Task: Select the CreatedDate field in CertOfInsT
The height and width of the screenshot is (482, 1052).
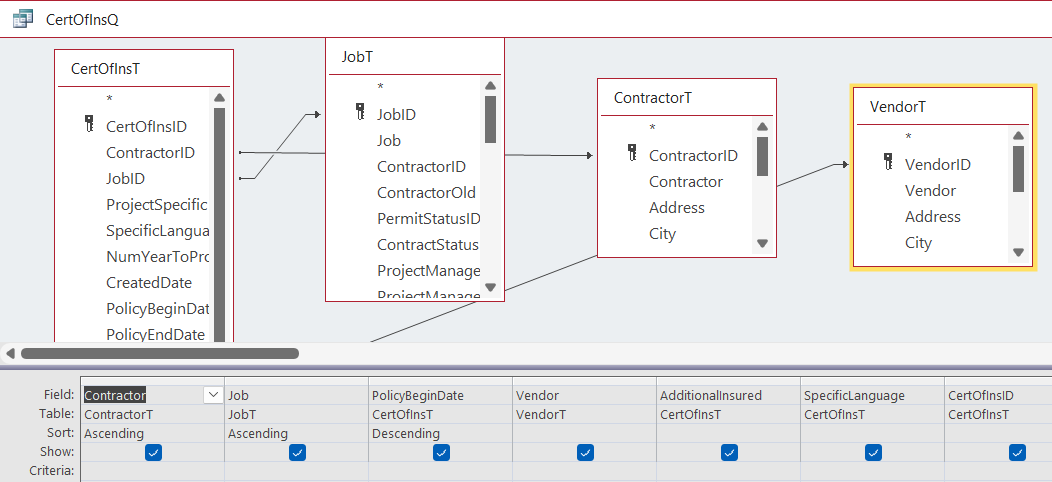Action: pos(149,283)
